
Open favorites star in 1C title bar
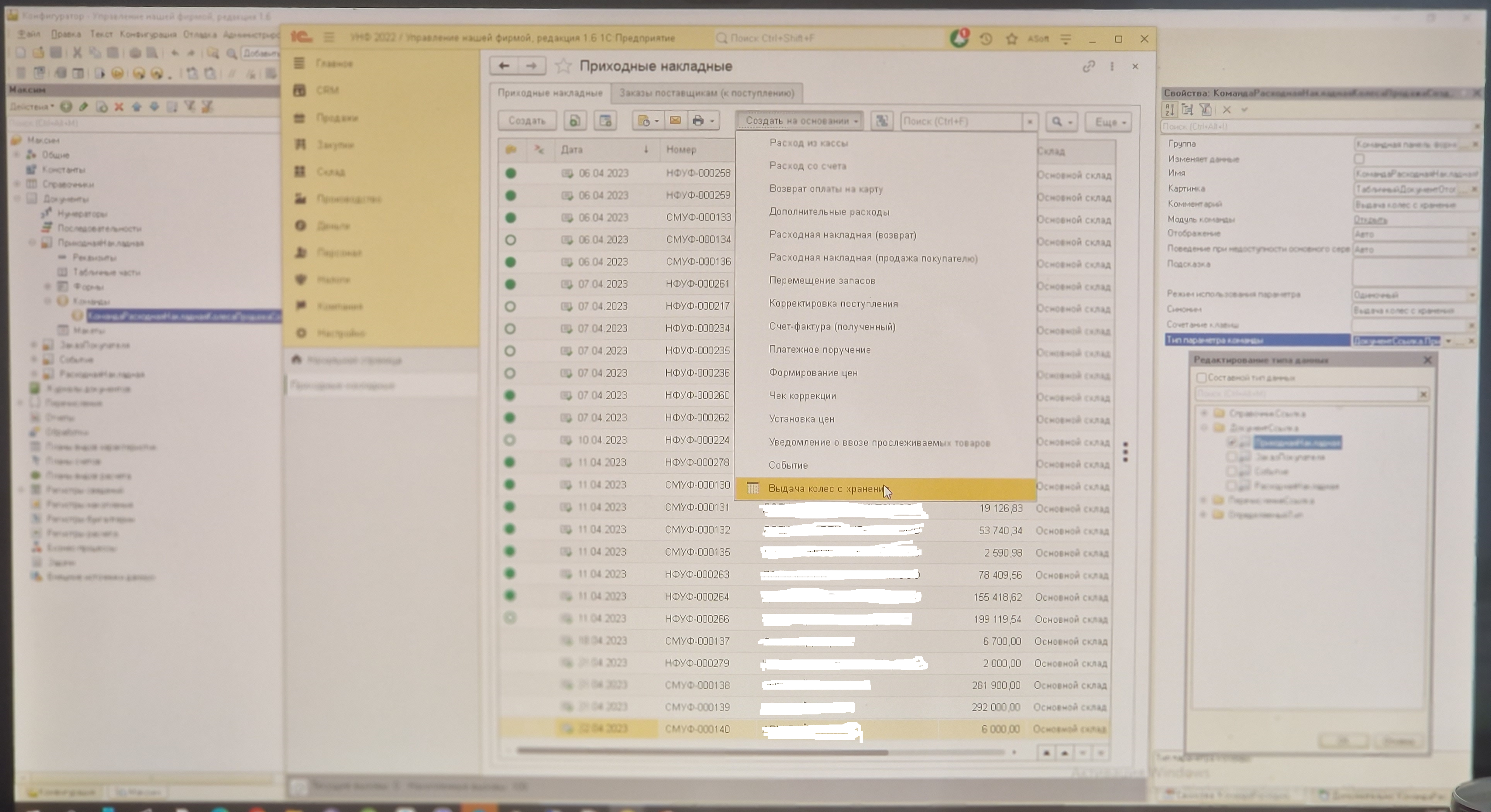click(x=1011, y=39)
